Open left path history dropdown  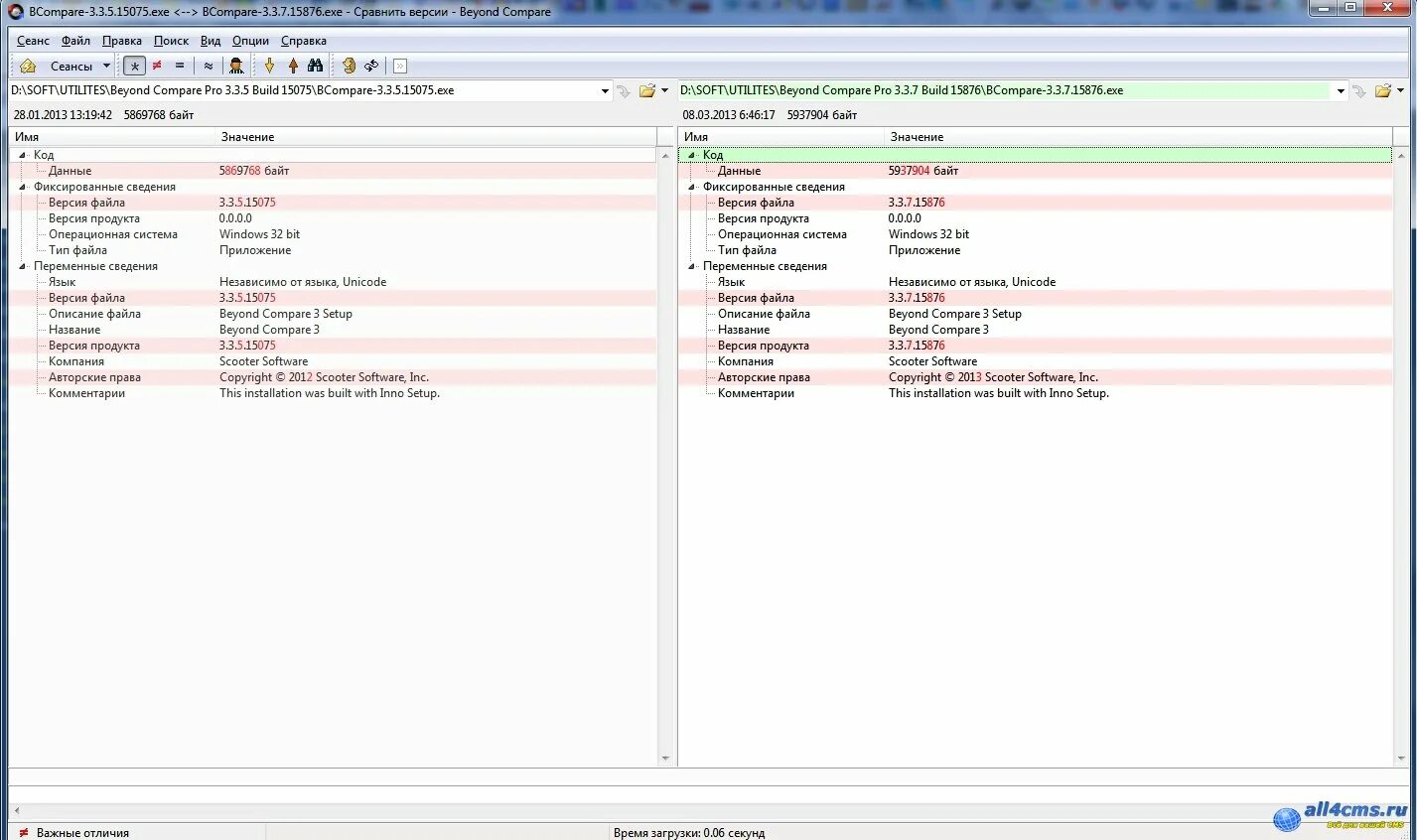click(x=605, y=91)
